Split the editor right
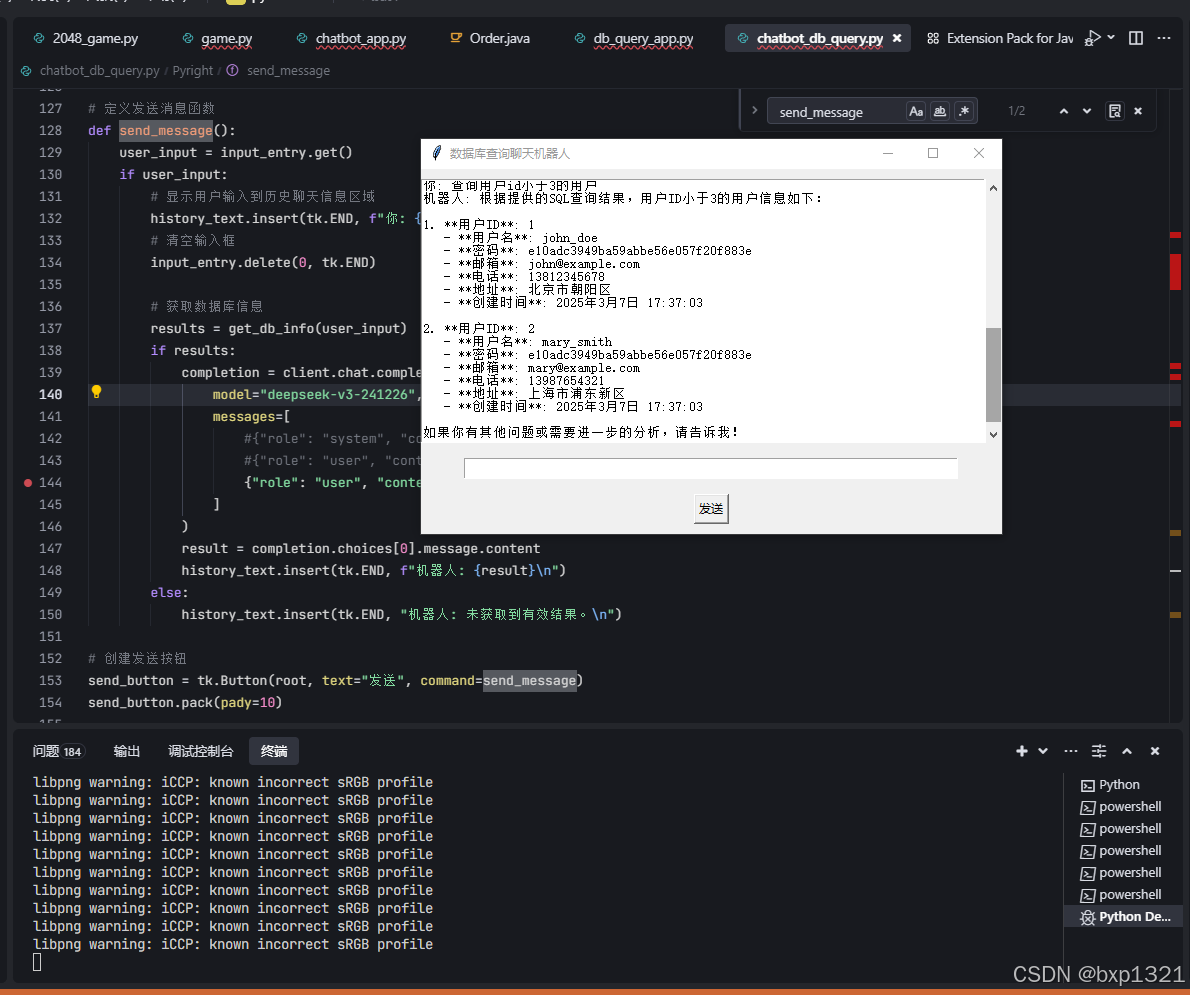This screenshot has height=995, width=1190. coord(1136,38)
